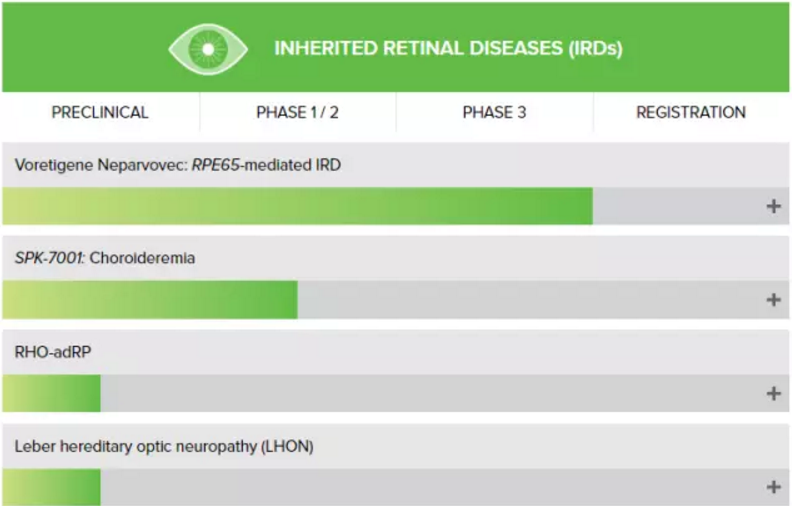Click Voretigene Neparvovec green progress bar
The width and height of the screenshot is (792, 506).
pos(298,206)
